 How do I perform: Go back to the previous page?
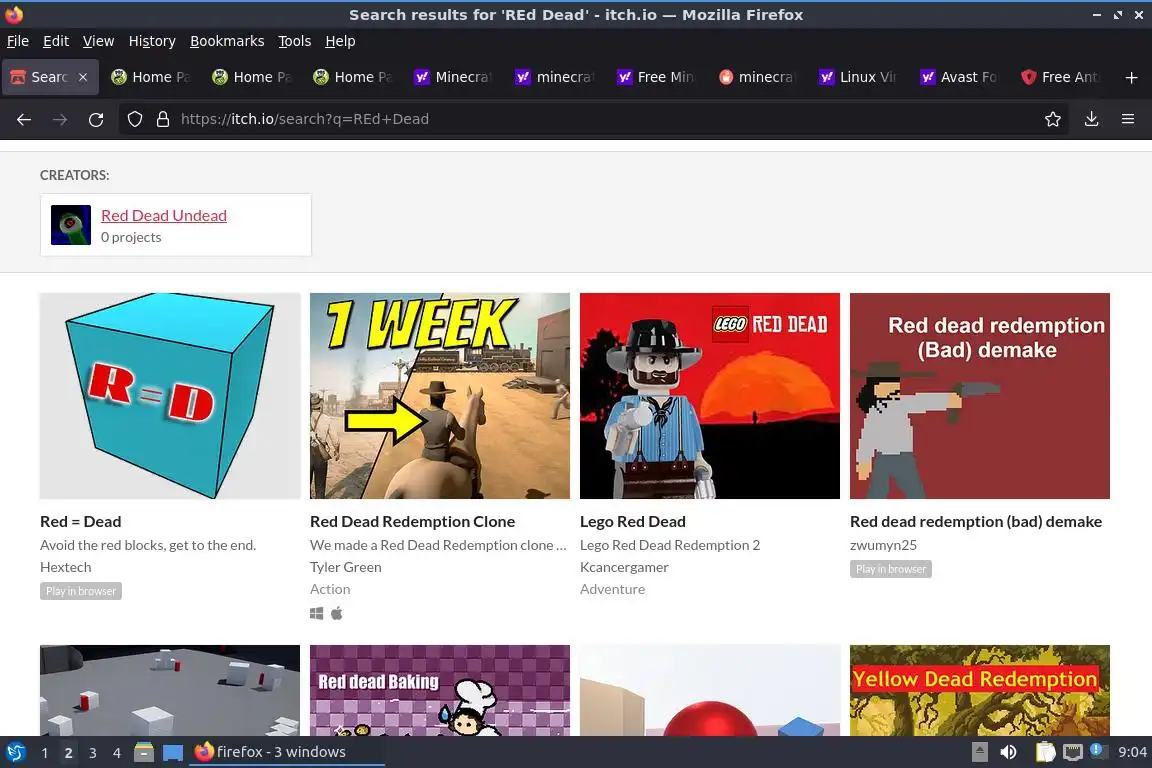(x=24, y=119)
